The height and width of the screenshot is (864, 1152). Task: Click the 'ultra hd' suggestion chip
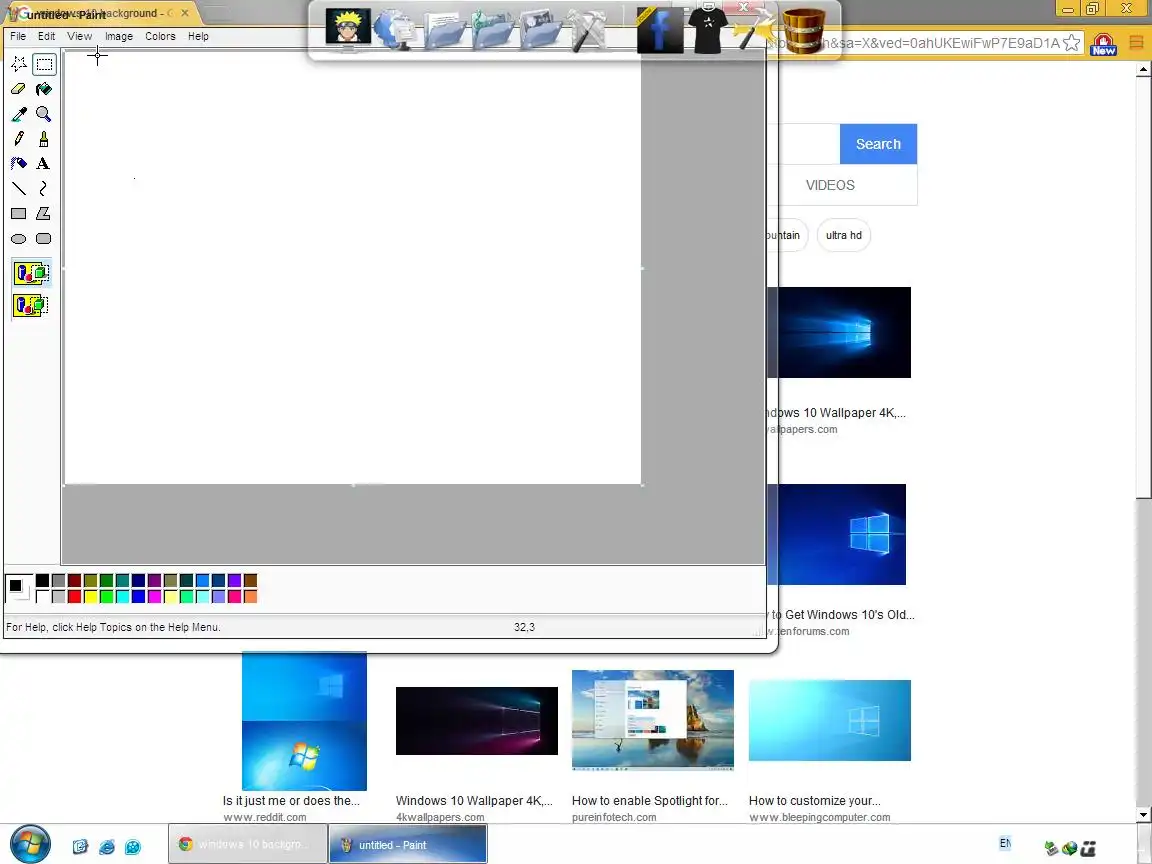point(843,235)
